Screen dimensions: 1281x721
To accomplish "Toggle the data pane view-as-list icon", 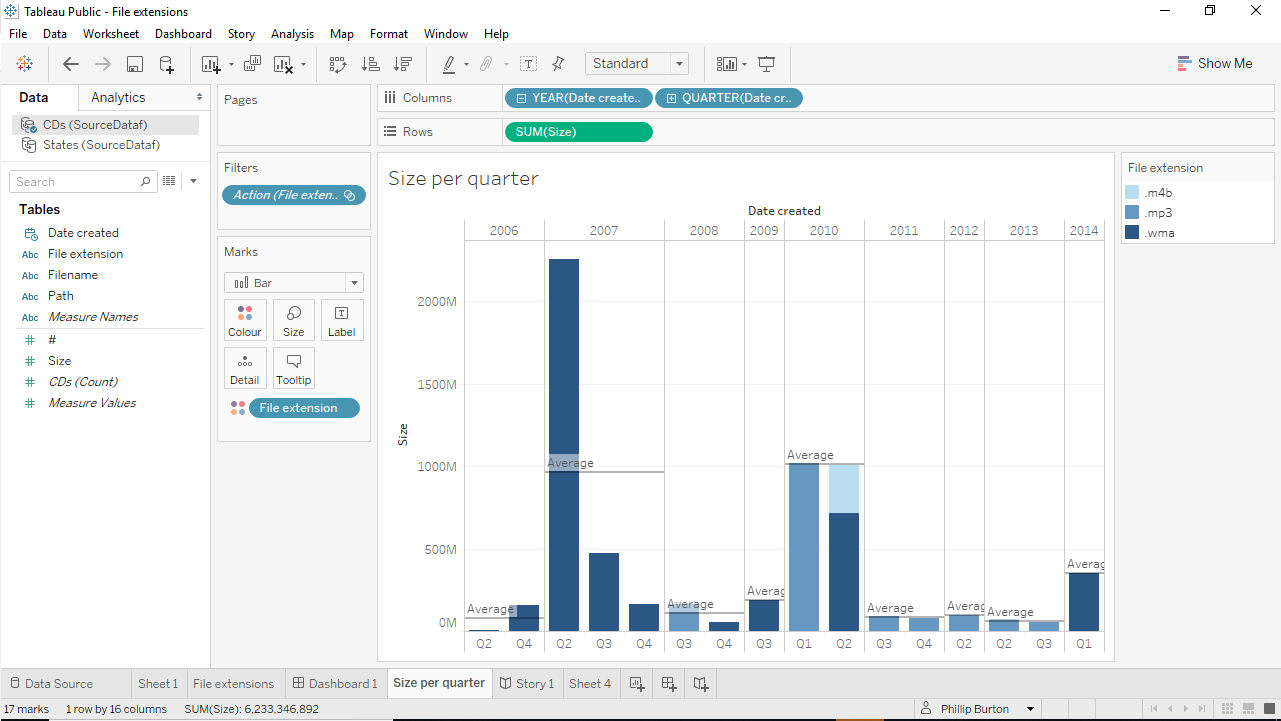I will click(x=169, y=181).
